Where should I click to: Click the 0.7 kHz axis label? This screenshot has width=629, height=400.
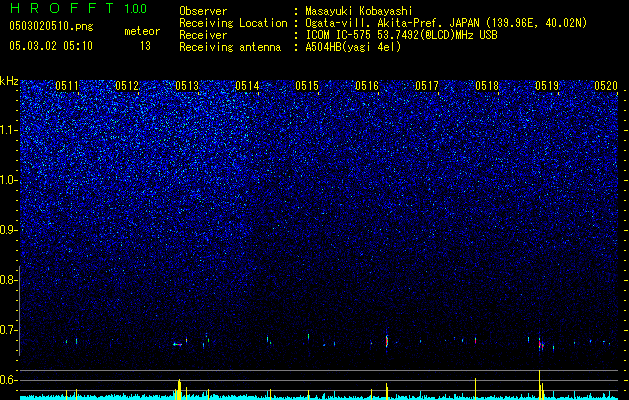click(x=7, y=330)
